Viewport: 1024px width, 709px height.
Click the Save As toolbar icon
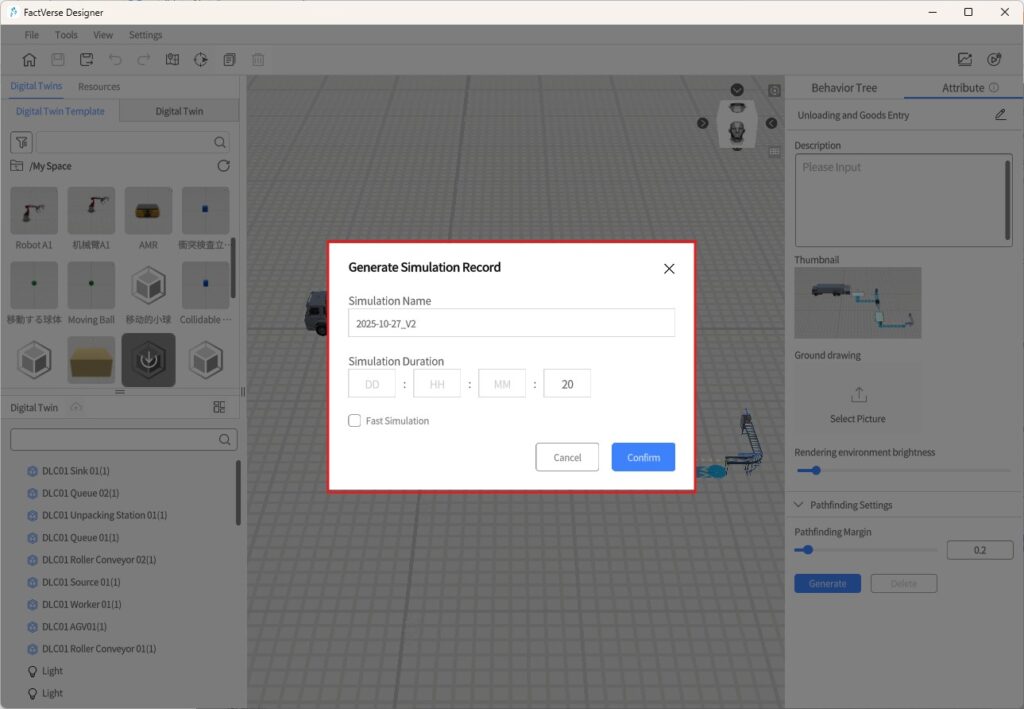click(x=87, y=60)
